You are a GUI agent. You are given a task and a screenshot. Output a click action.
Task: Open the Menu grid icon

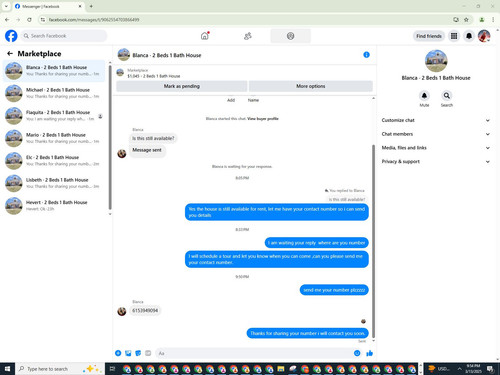click(454, 36)
